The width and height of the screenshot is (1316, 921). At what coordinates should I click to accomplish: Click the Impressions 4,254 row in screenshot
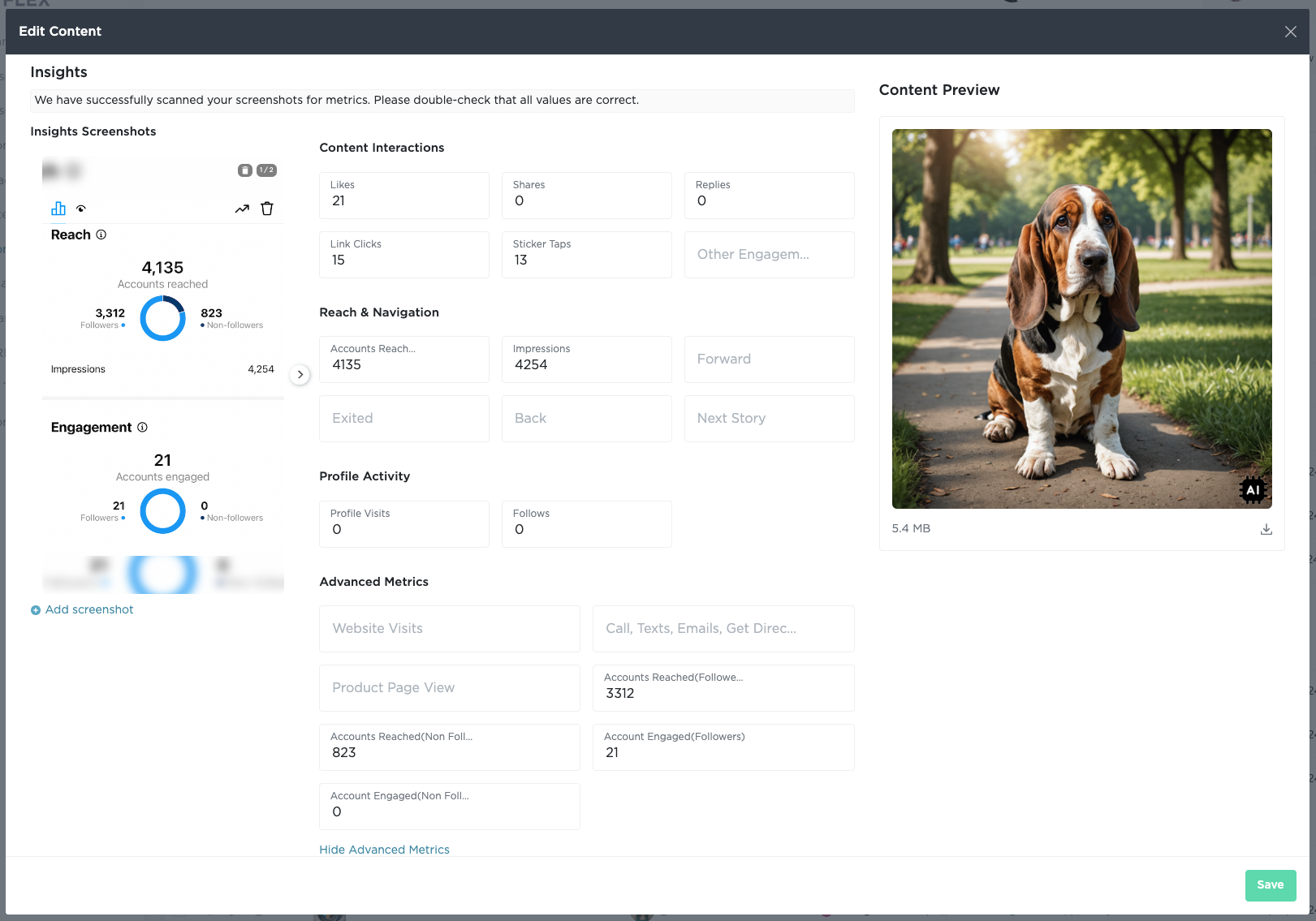point(162,369)
